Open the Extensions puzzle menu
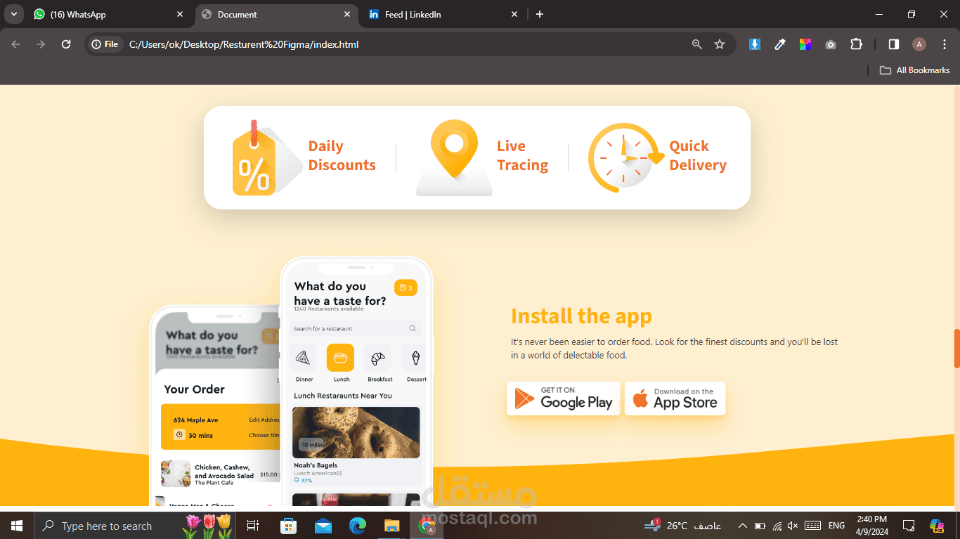This screenshot has height=539, width=960. click(x=857, y=44)
